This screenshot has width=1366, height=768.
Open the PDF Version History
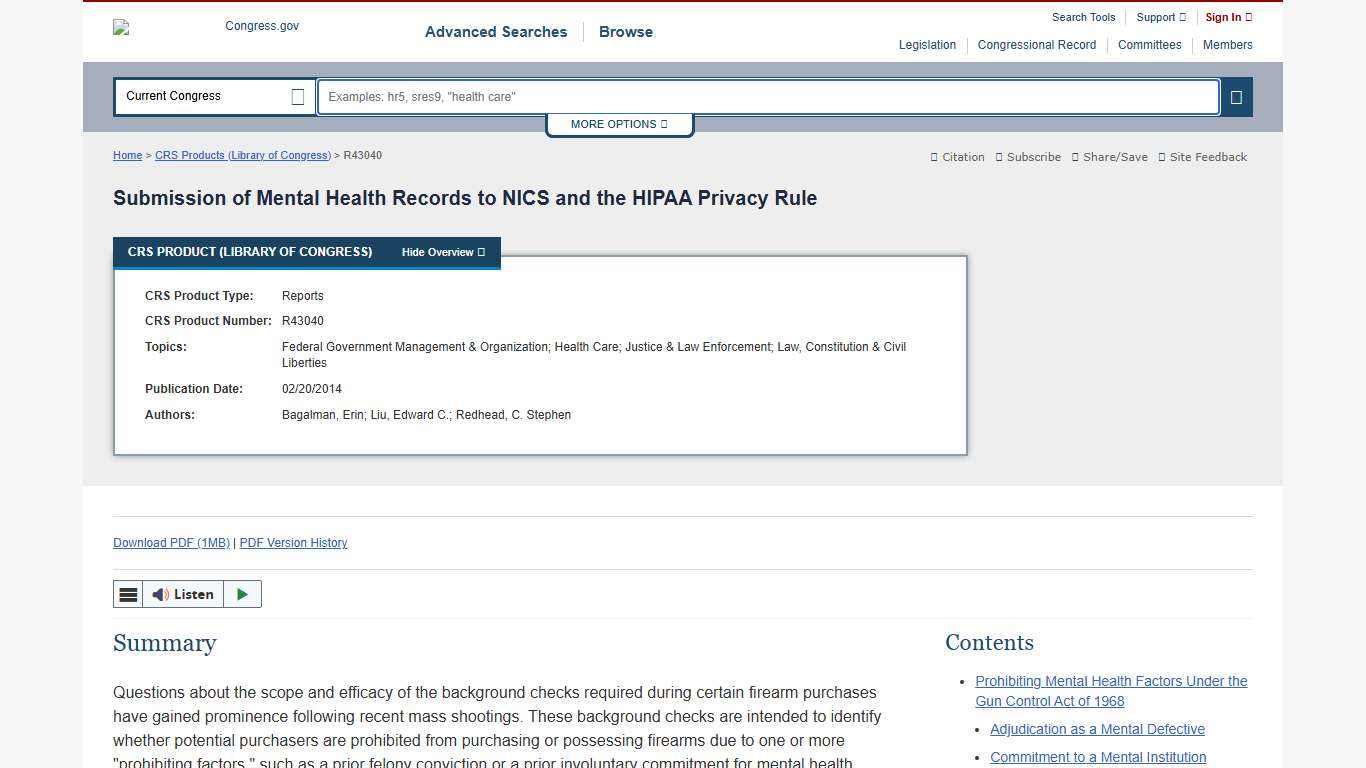click(x=293, y=543)
